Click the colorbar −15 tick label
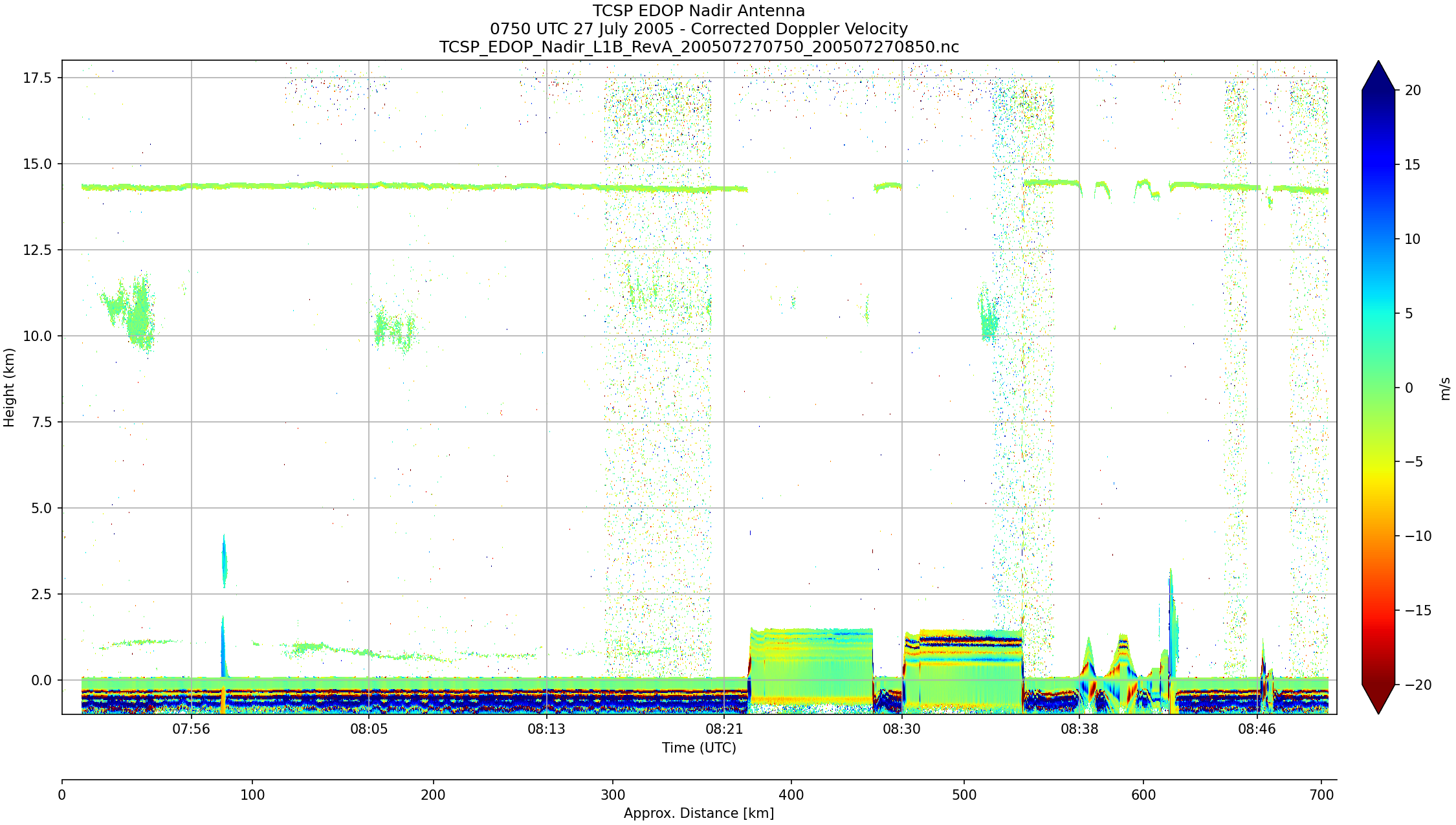Screen dimensions: 1456x825 coord(1418,610)
